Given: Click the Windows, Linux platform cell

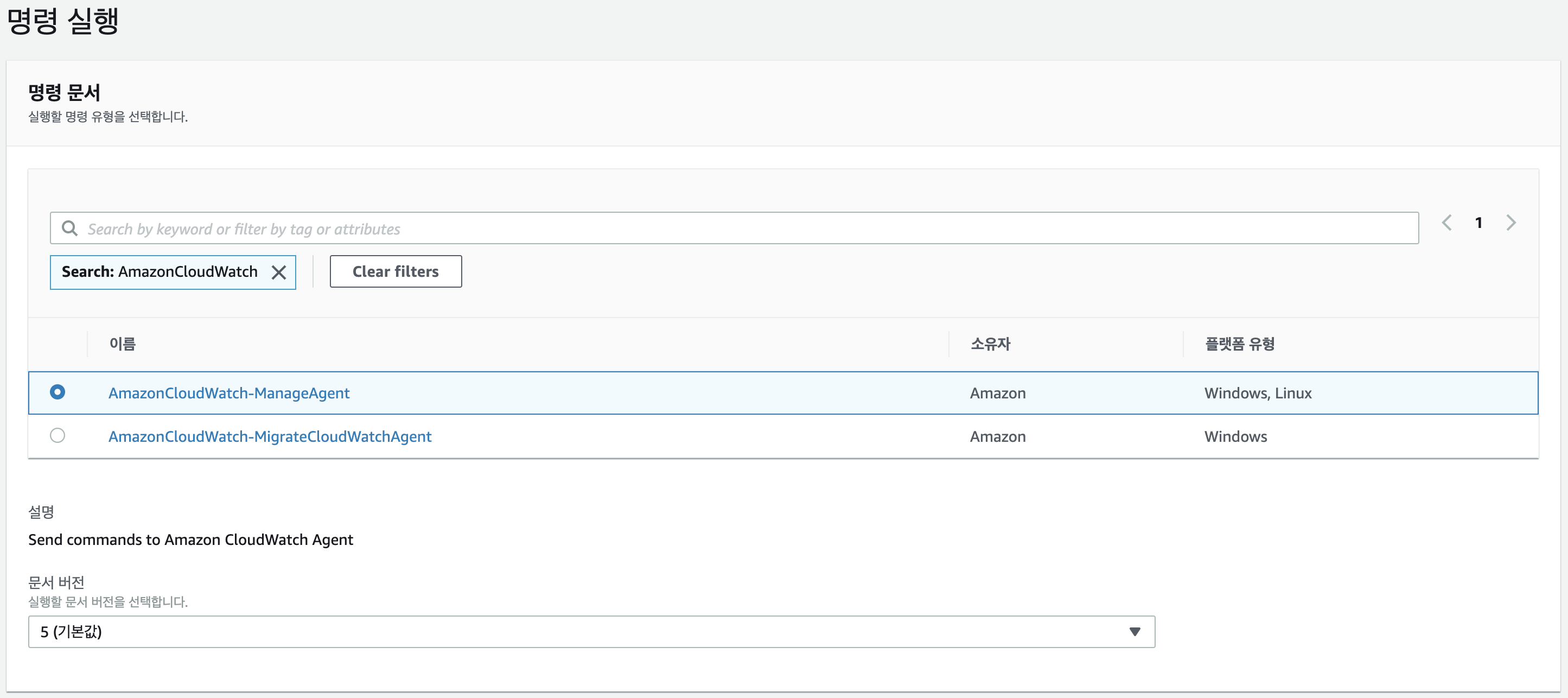Looking at the screenshot, I should 1258,393.
